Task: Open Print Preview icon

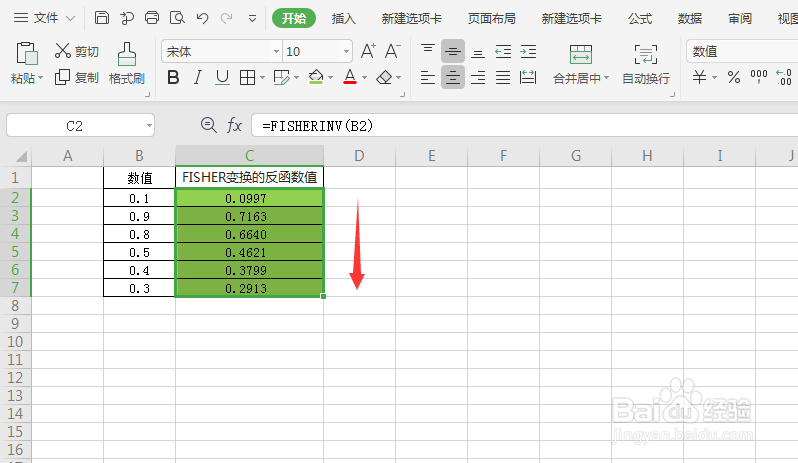Action: coord(177,18)
